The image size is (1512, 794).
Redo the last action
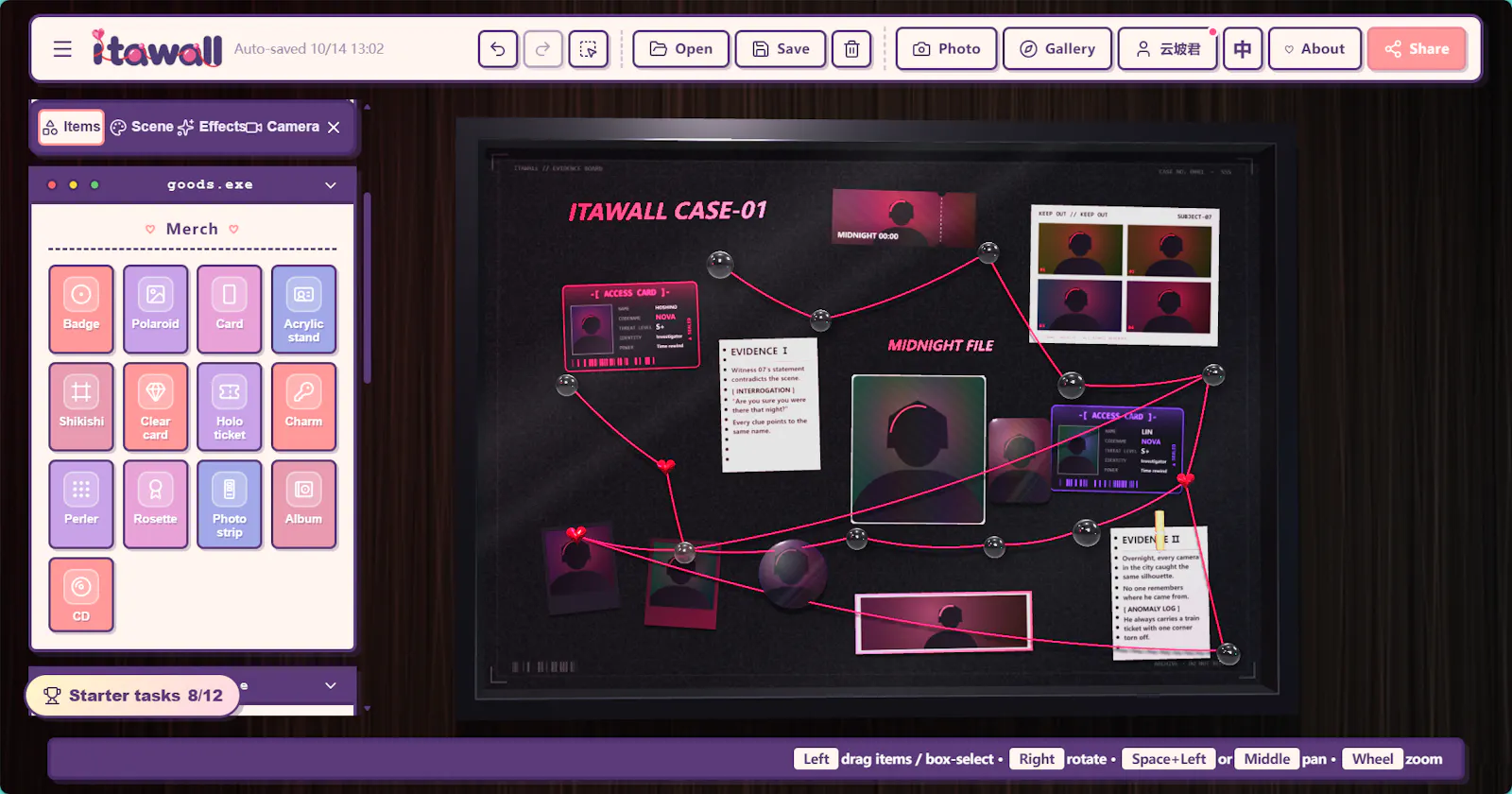[542, 49]
